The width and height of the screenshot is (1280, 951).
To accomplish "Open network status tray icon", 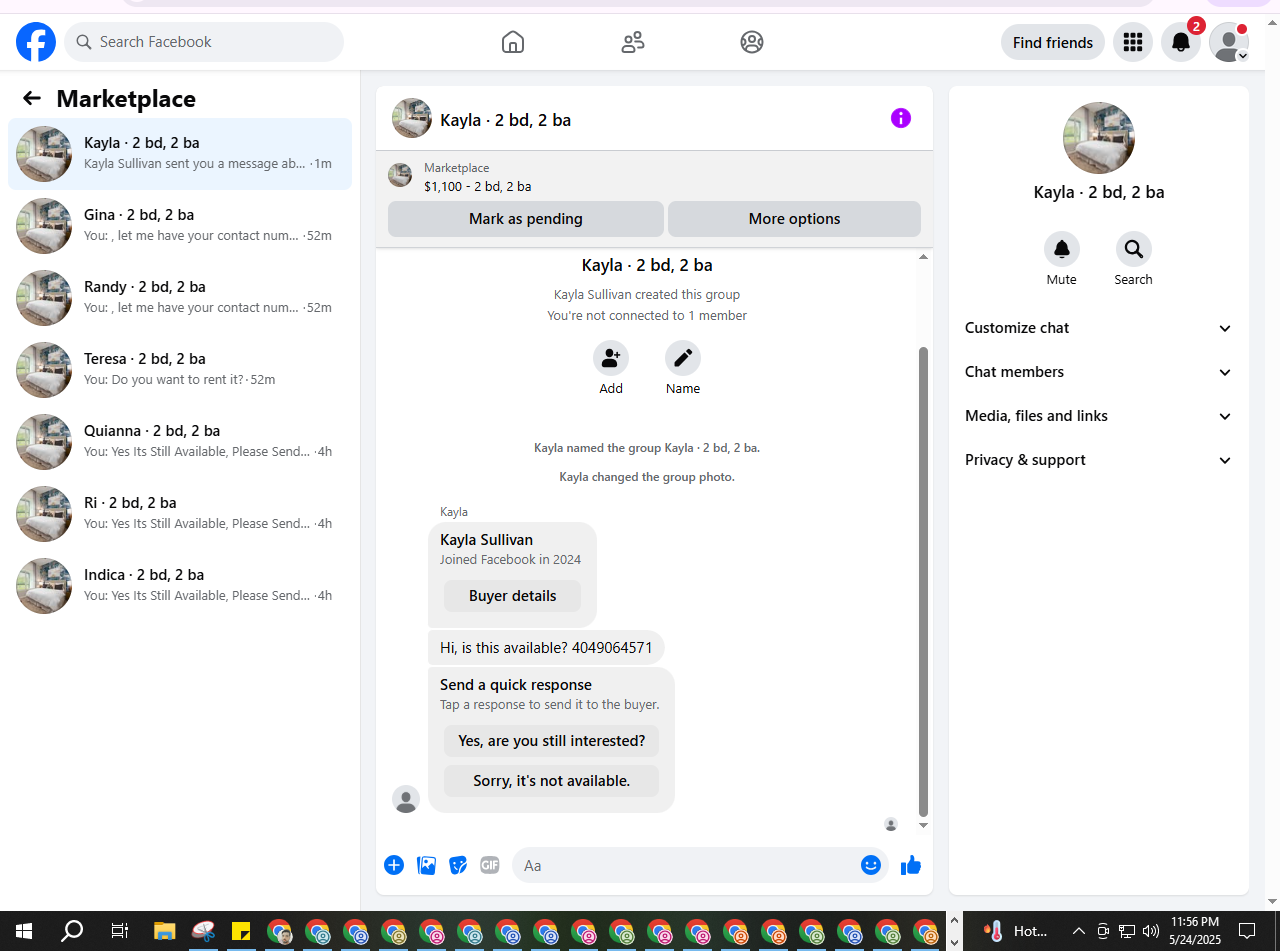I will (x=1127, y=931).
